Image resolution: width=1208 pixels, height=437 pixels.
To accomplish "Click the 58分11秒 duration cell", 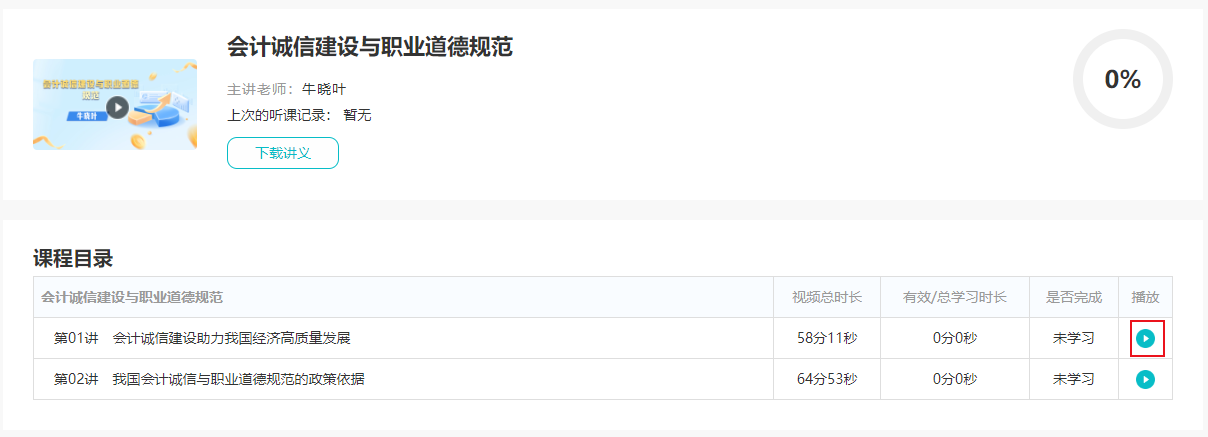I will point(827,339).
